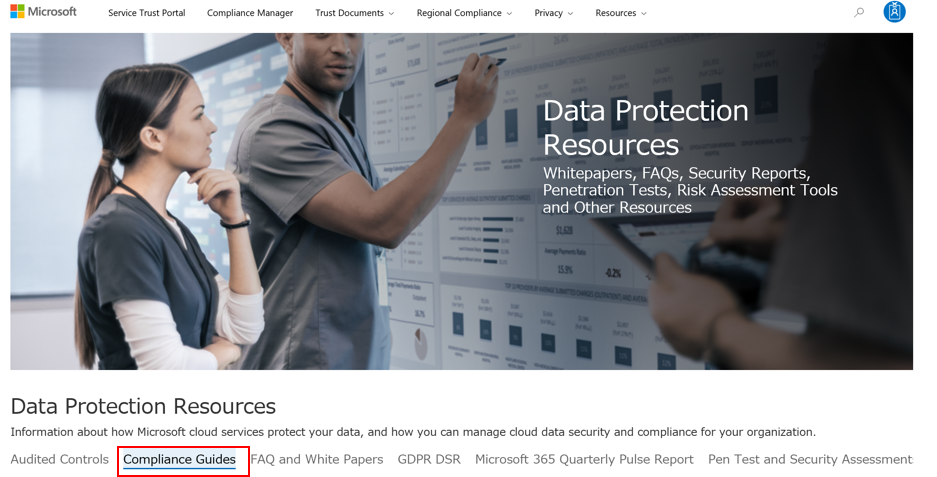Click the Data Protection Resources hero banner
This screenshot has height=477, width=937.
tap(461, 201)
